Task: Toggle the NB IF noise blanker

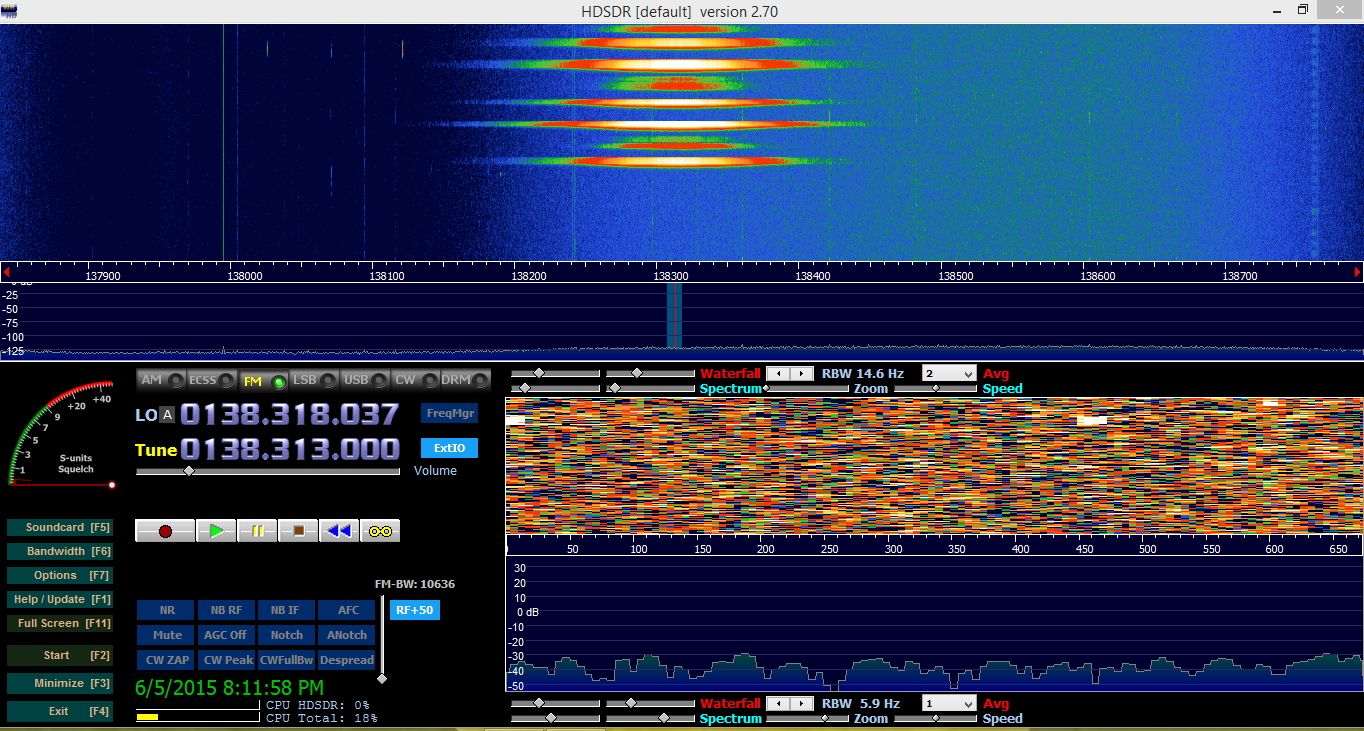Action: [x=286, y=610]
